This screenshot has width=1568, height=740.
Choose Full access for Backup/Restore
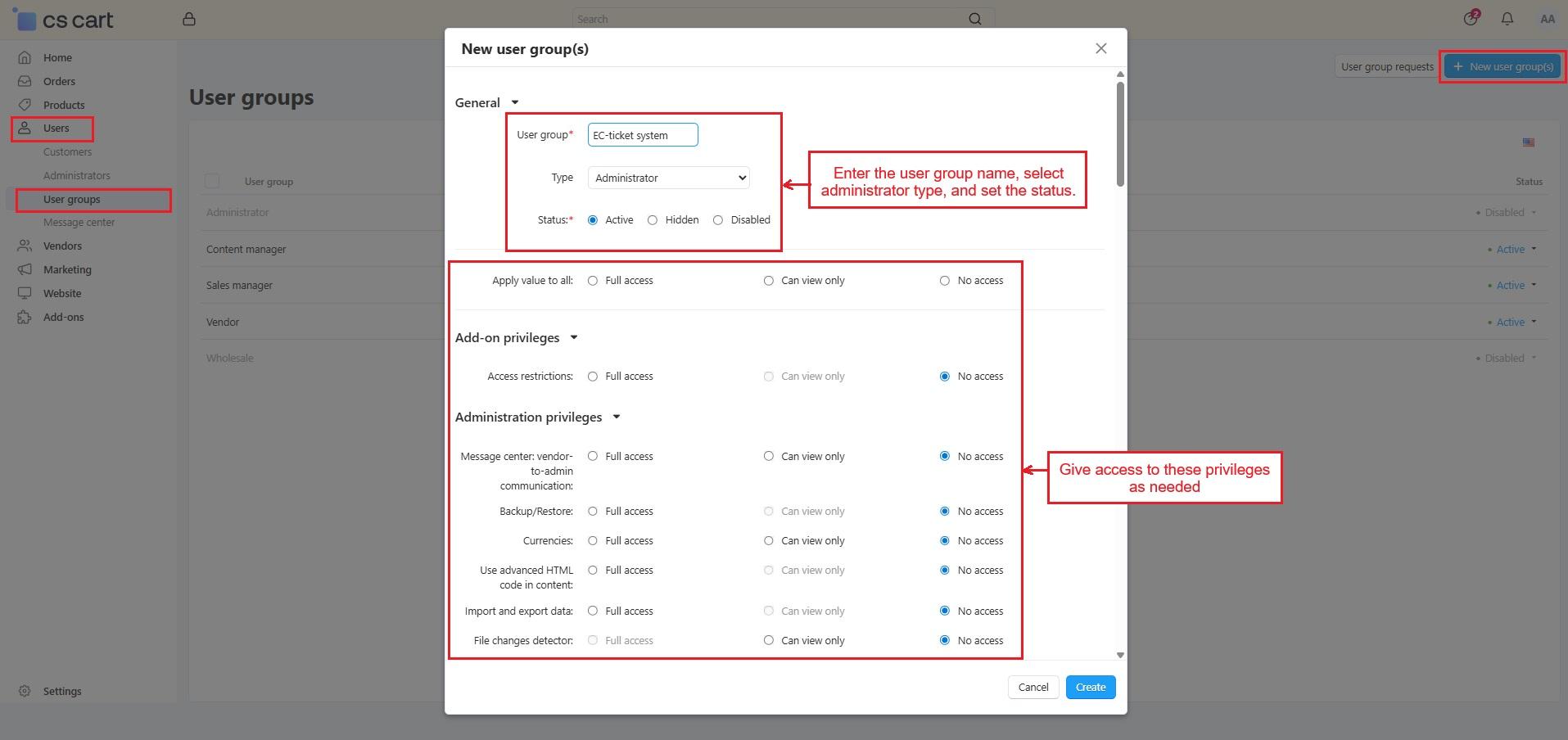coord(593,512)
